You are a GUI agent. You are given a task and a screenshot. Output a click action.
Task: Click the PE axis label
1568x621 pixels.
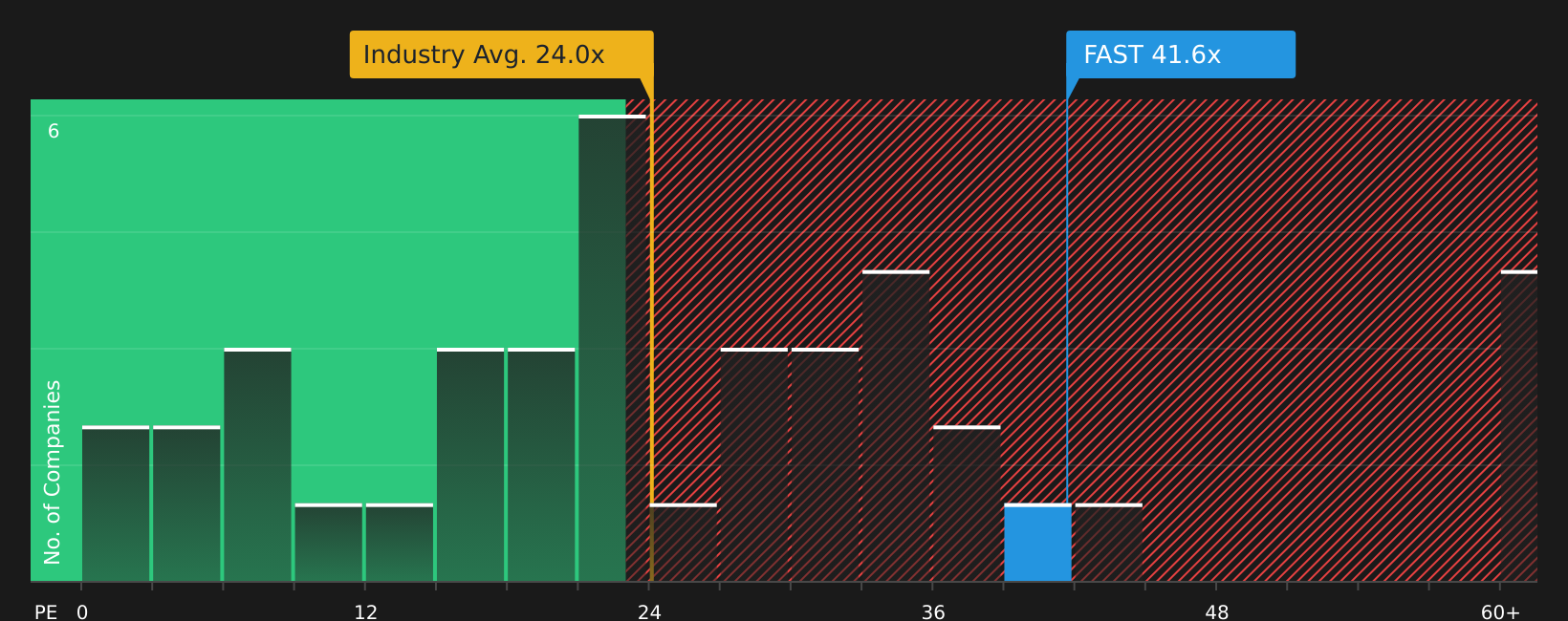(46, 612)
